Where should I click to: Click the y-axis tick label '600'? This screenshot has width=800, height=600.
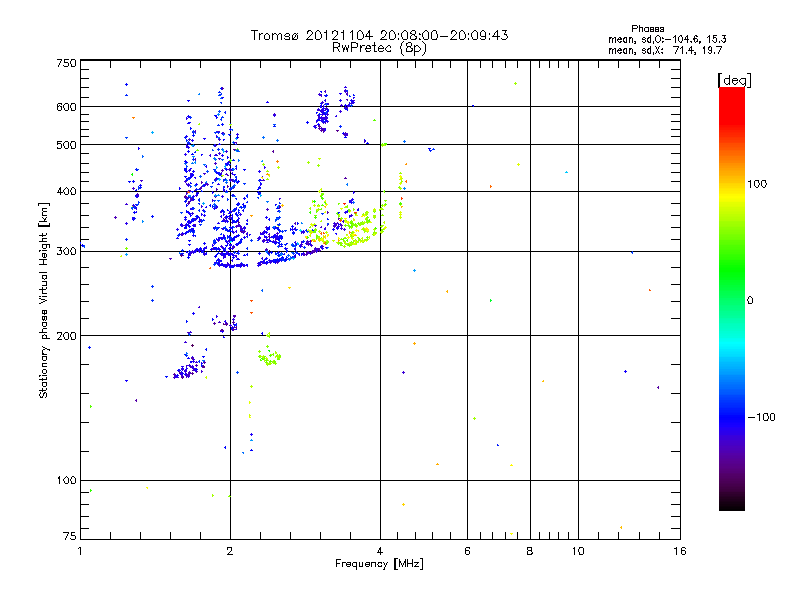pyautogui.click(x=66, y=107)
